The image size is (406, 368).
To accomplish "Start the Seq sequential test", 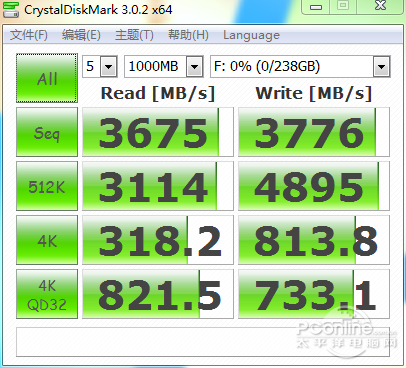I will tap(47, 132).
